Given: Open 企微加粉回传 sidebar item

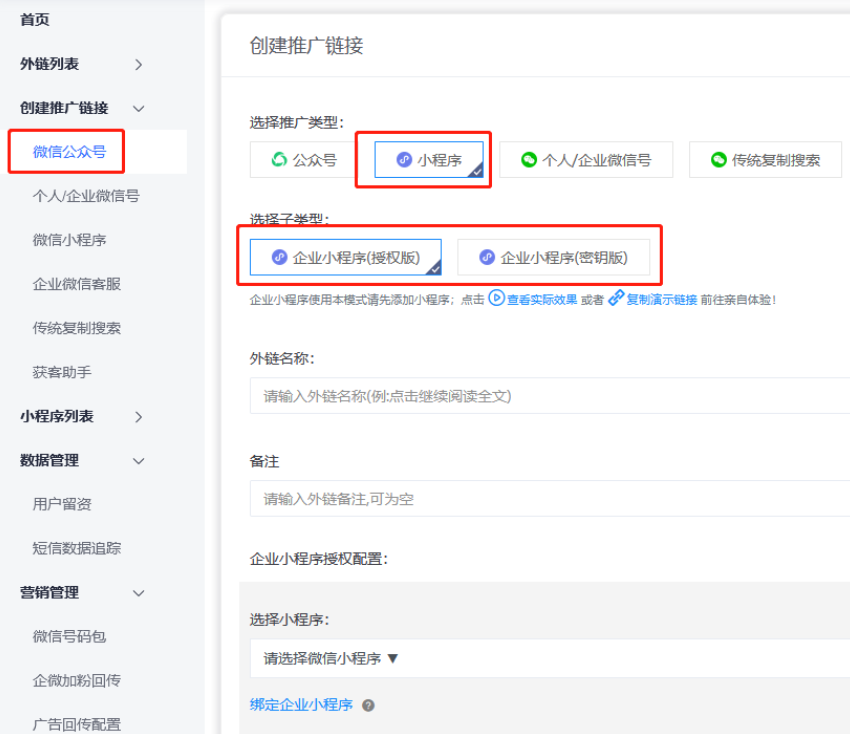Looking at the screenshot, I should click(x=76, y=681).
